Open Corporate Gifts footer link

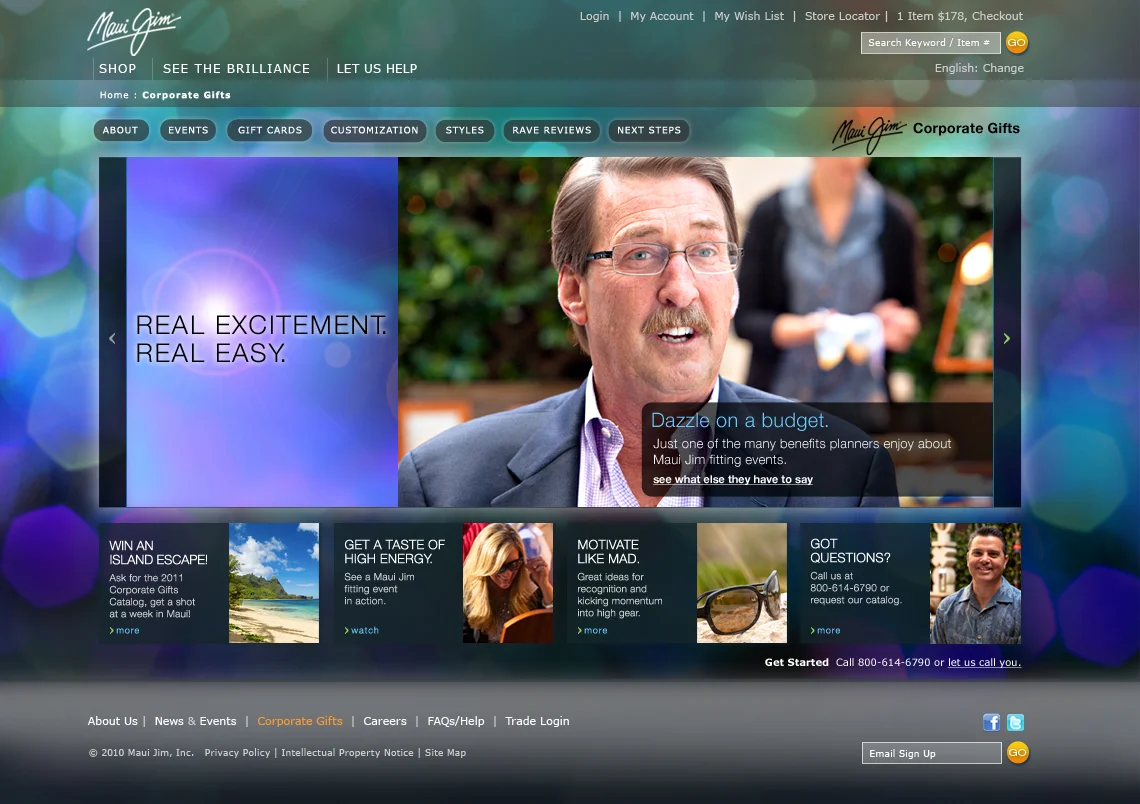click(300, 721)
